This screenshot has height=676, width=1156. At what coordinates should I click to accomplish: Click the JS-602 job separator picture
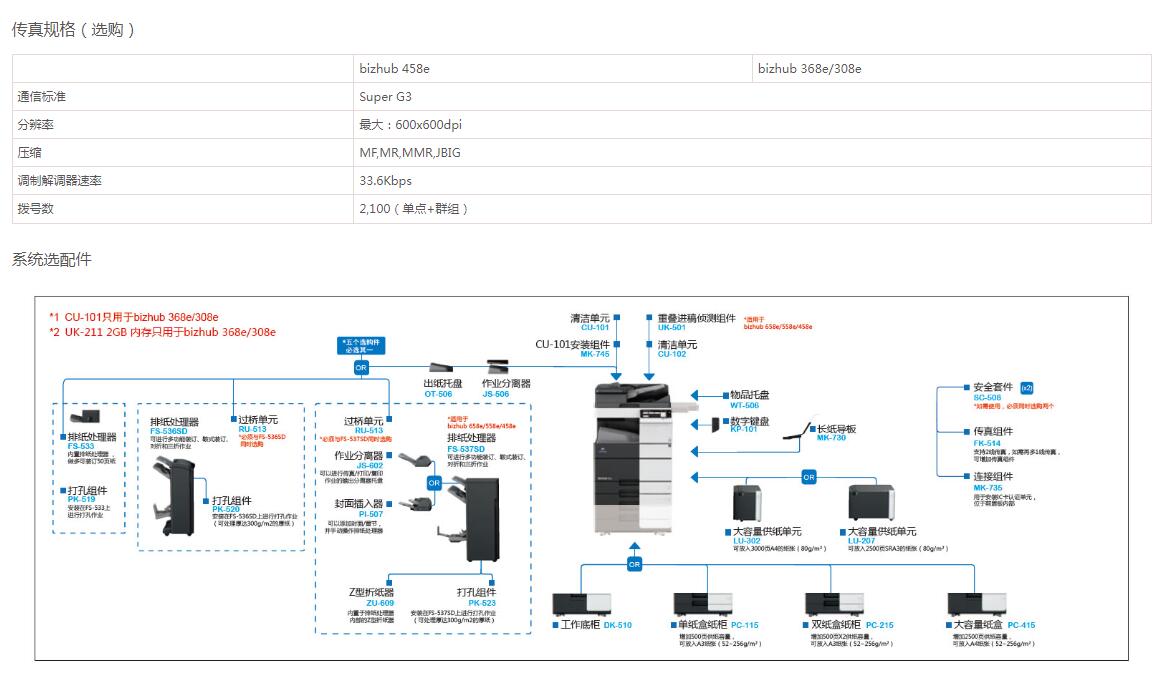[x=413, y=461]
